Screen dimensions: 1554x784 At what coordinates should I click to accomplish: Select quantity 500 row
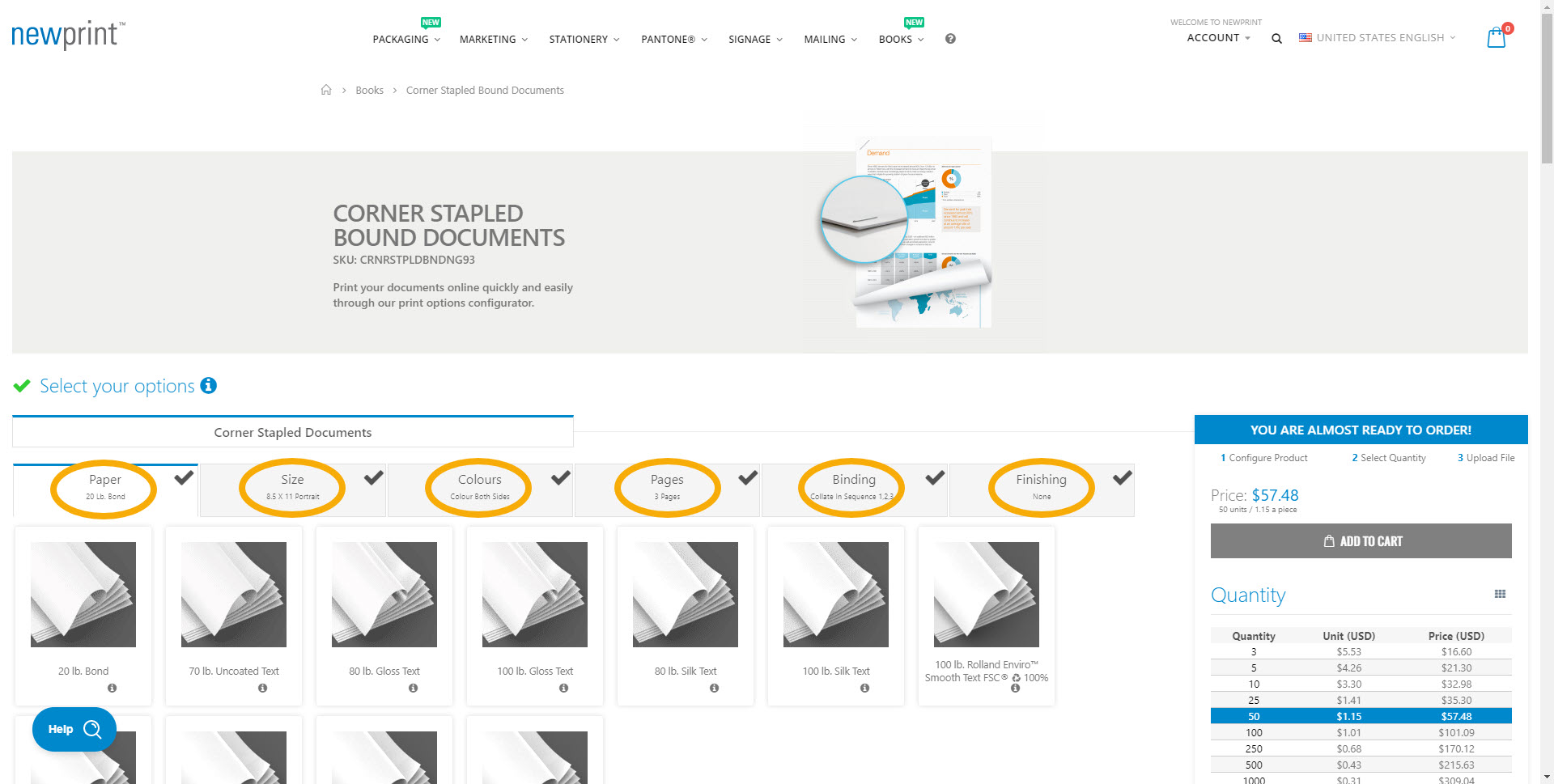pos(1361,765)
